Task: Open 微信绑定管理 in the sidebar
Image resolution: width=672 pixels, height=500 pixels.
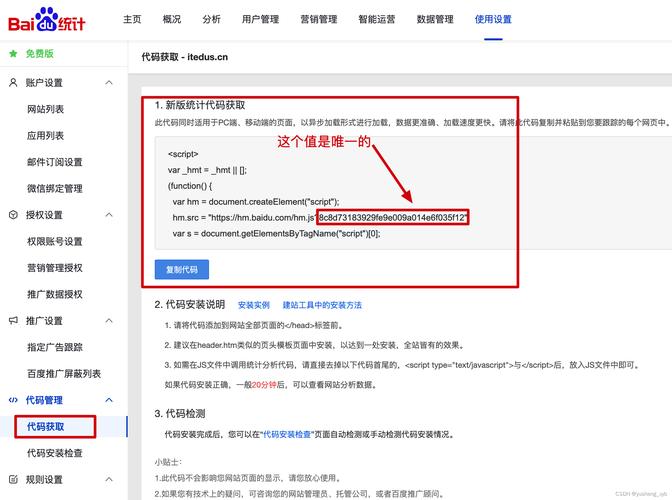Action: pyautogui.click(x=55, y=189)
